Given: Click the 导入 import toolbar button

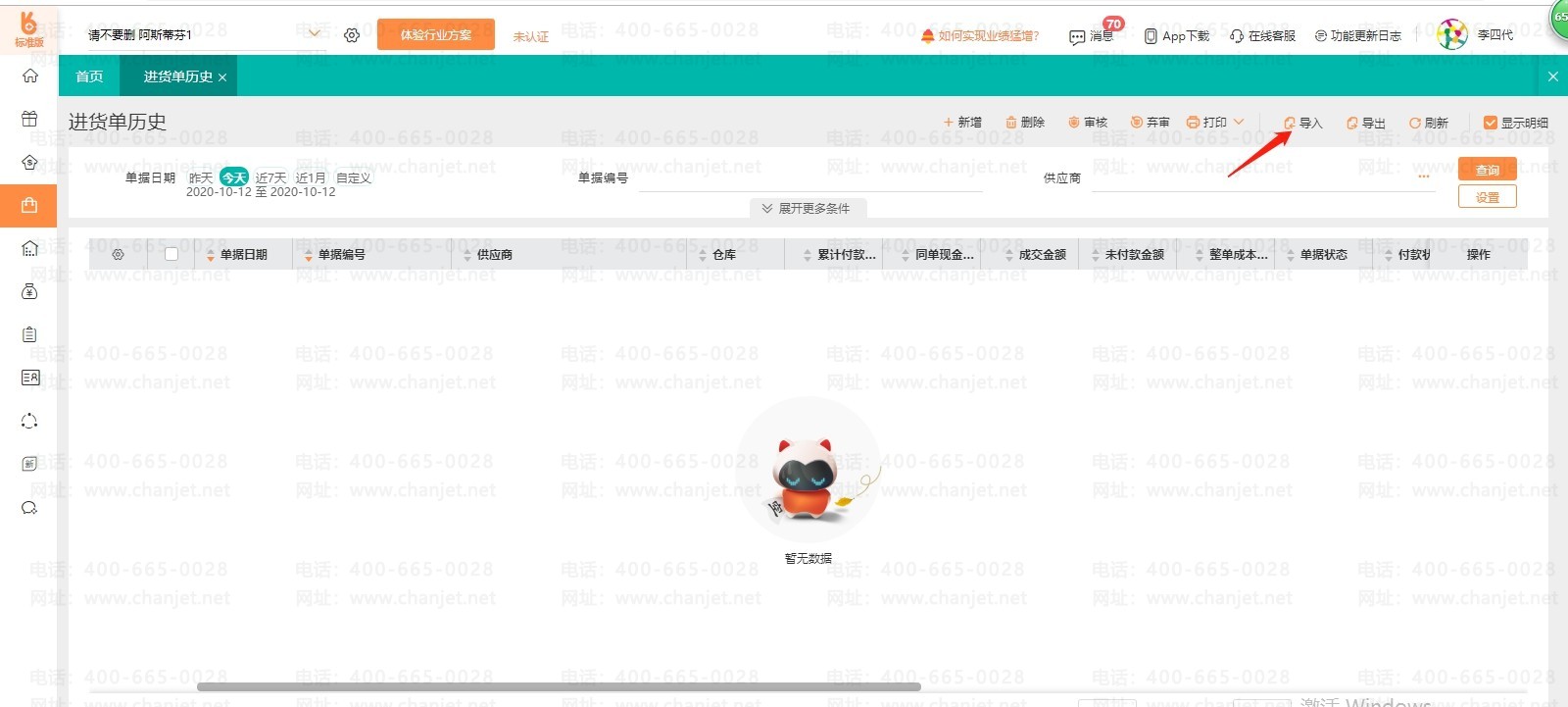Looking at the screenshot, I should [x=1303, y=123].
